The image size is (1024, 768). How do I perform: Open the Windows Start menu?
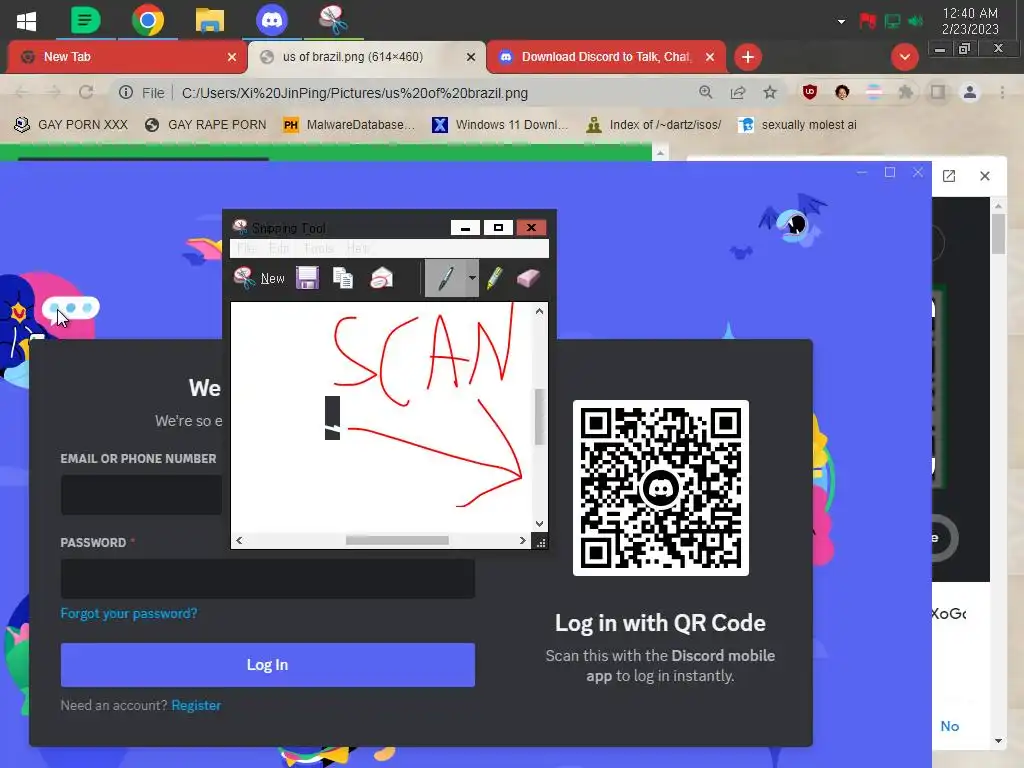[x=26, y=22]
